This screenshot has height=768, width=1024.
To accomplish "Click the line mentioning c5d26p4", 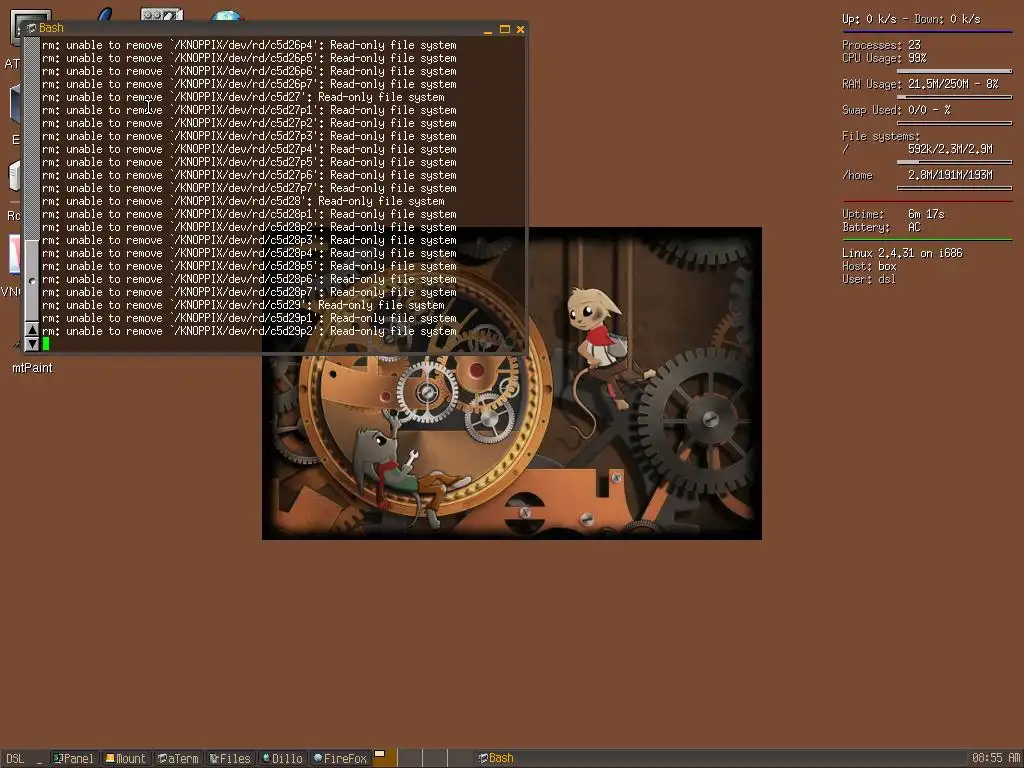I will pos(249,45).
